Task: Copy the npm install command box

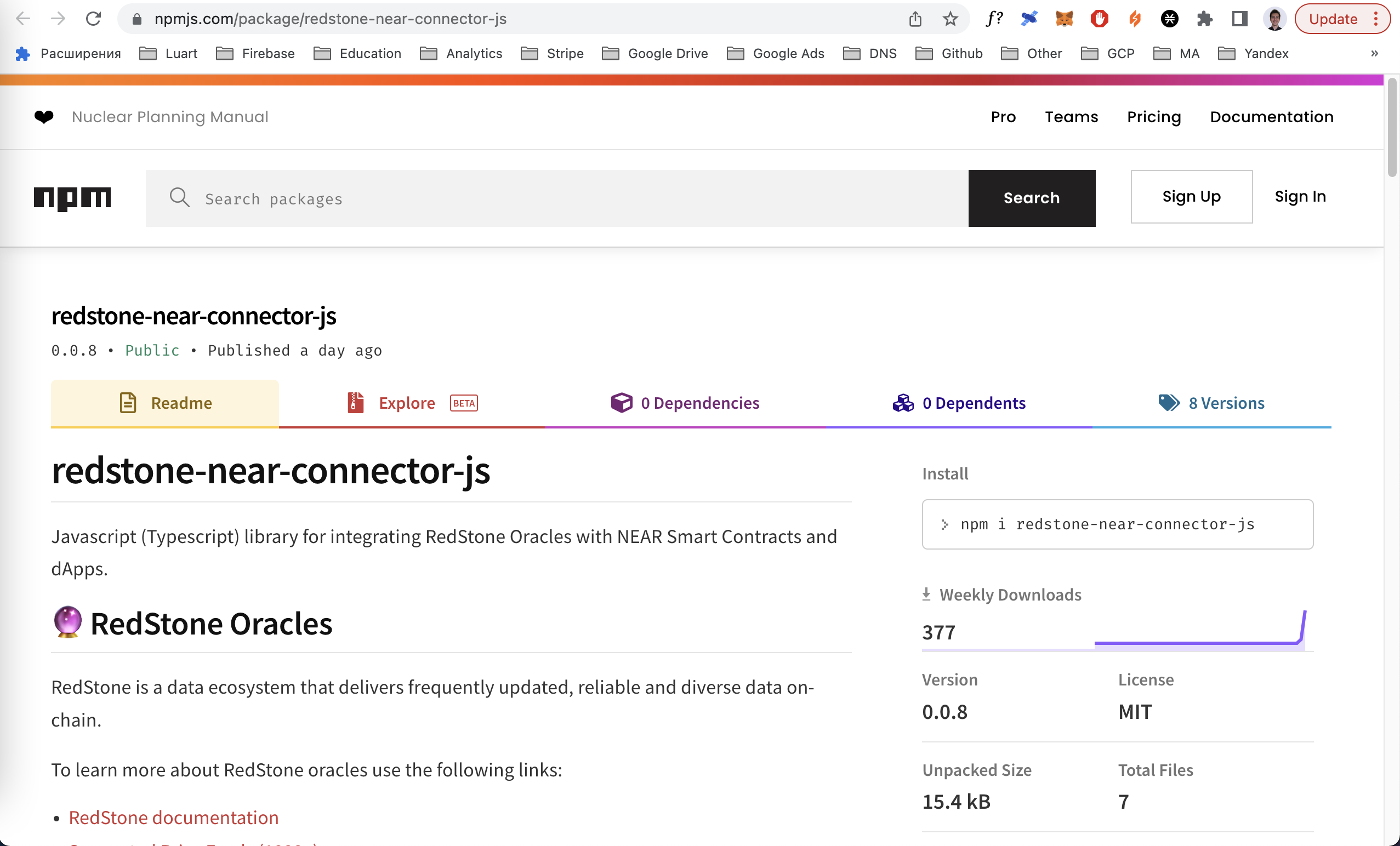Action: click(x=1117, y=524)
